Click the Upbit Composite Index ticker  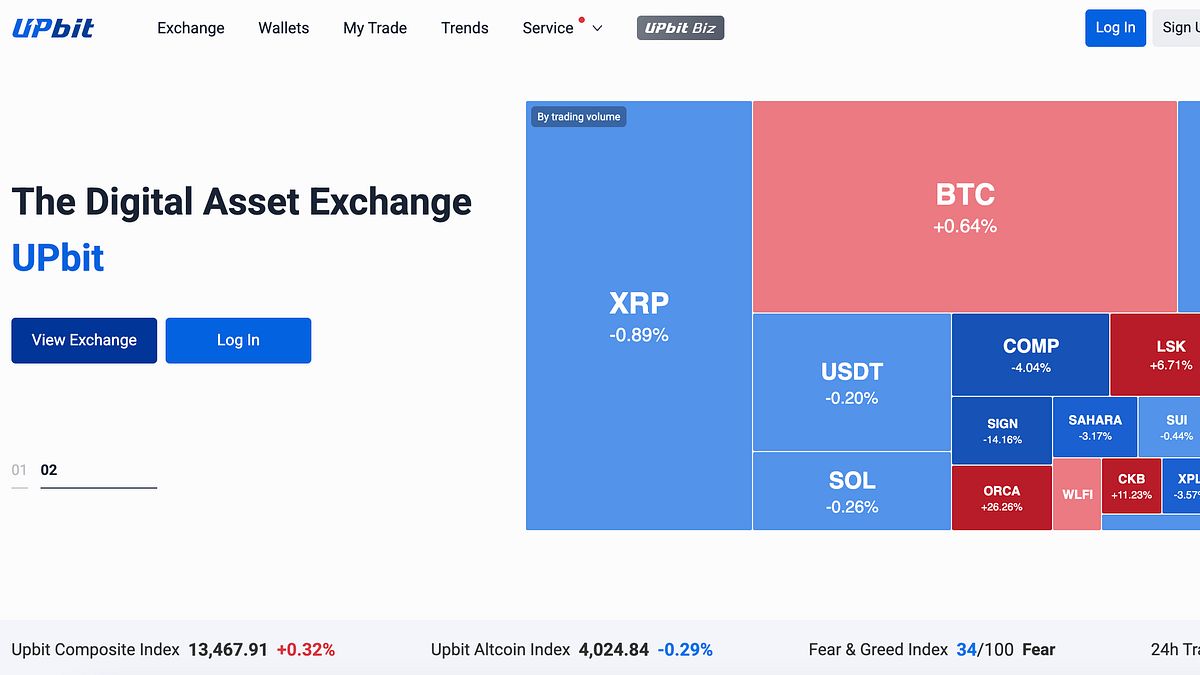173,650
